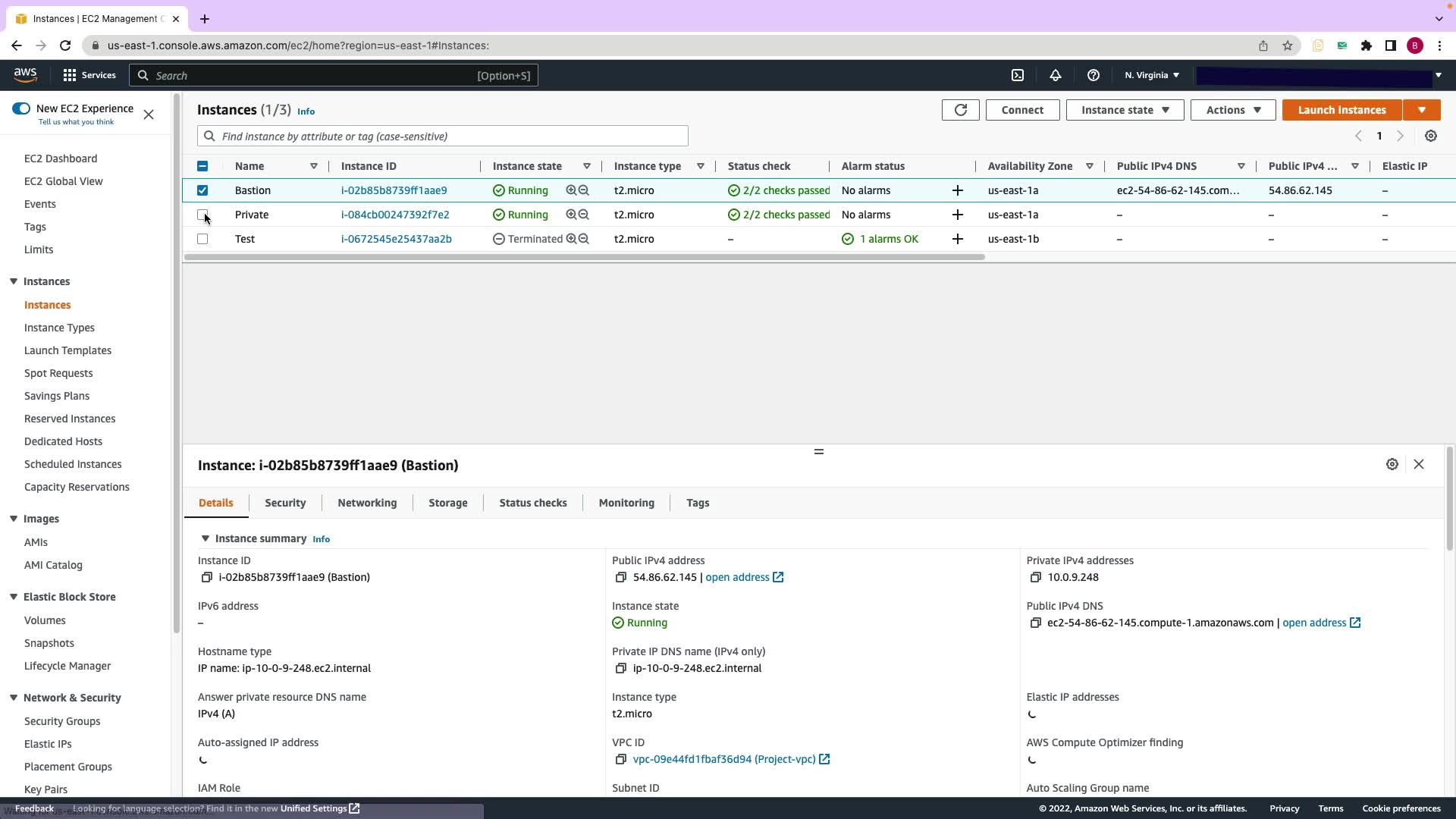Image resolution: width=1456 pixels, height=819 pixels.
Task: Copy the Public IPv4 address 54.86.62.145
Action: 620,577
